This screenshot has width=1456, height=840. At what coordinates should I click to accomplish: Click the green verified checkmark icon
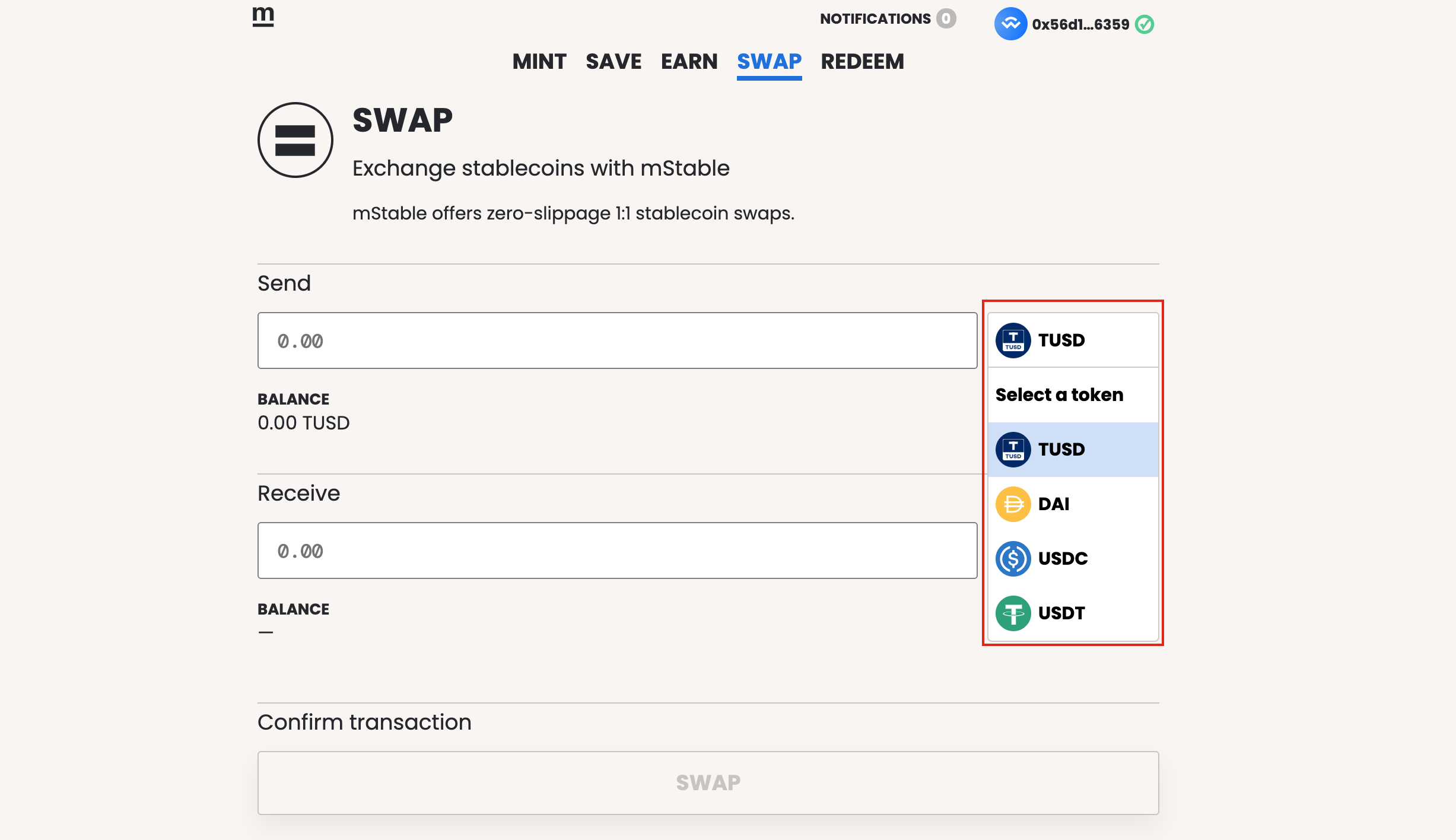1145,24
